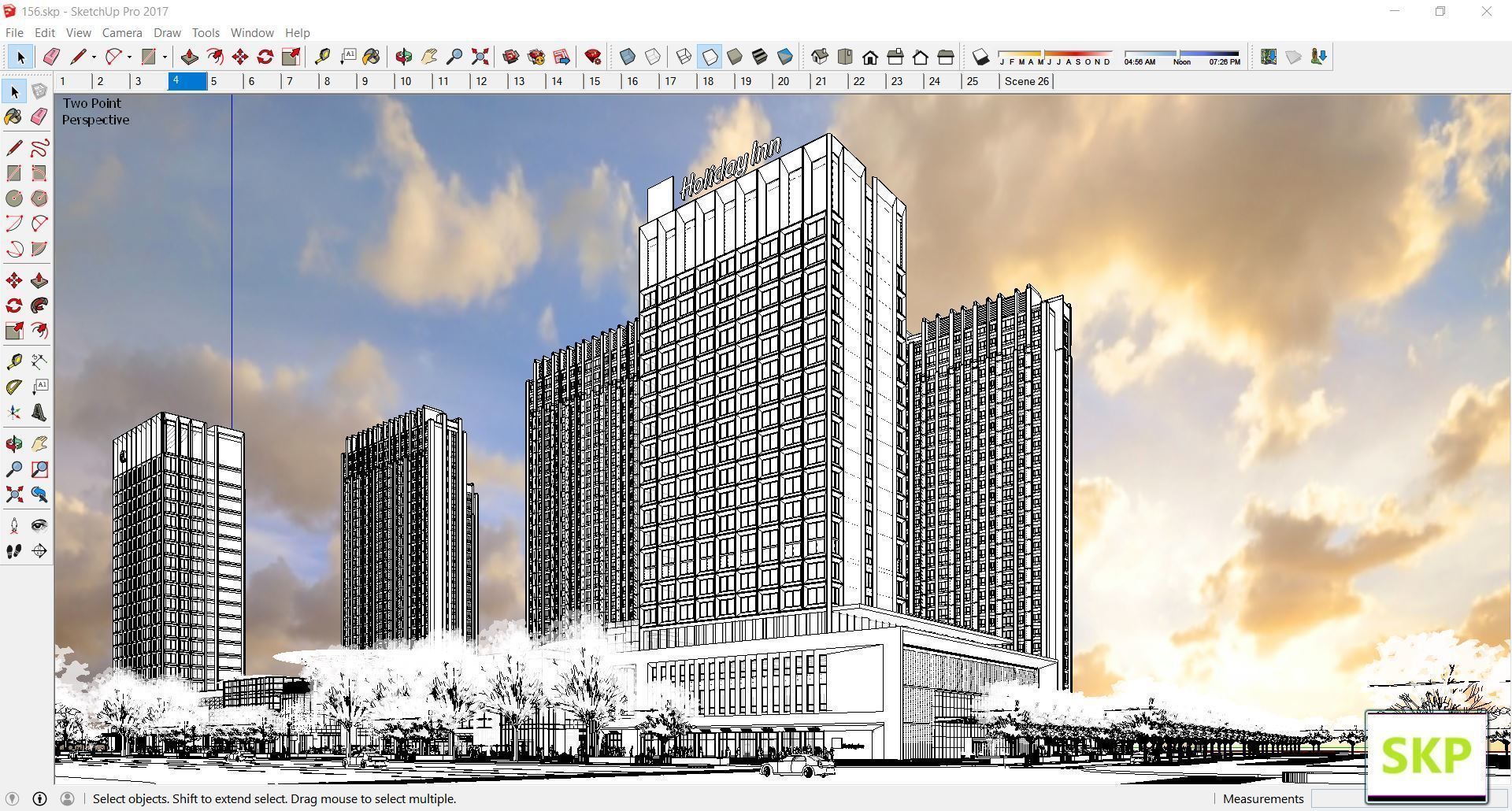Screen dimensions: 1512x811
Task: Enable Shaded face style
Action: (735, 57)
